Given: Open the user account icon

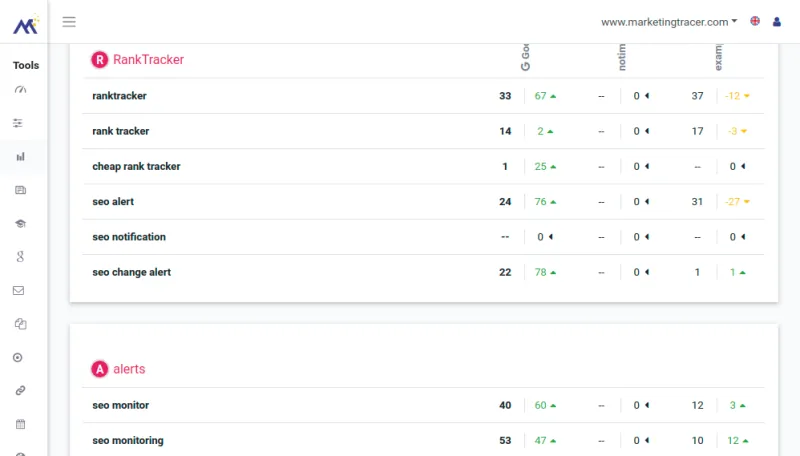Looking at the screenshot, I should (777, 22).
